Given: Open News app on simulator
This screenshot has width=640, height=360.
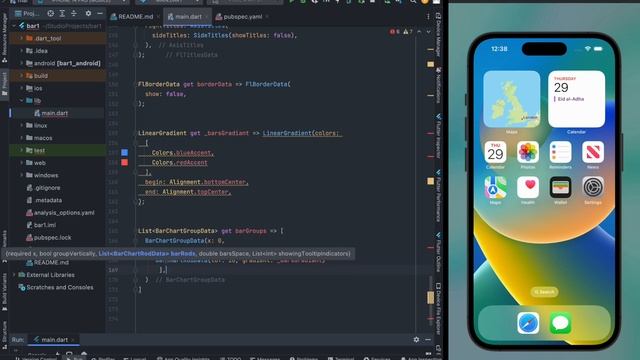Looking at the screenshot, I should pyautogui.click(x=593, y=152).
